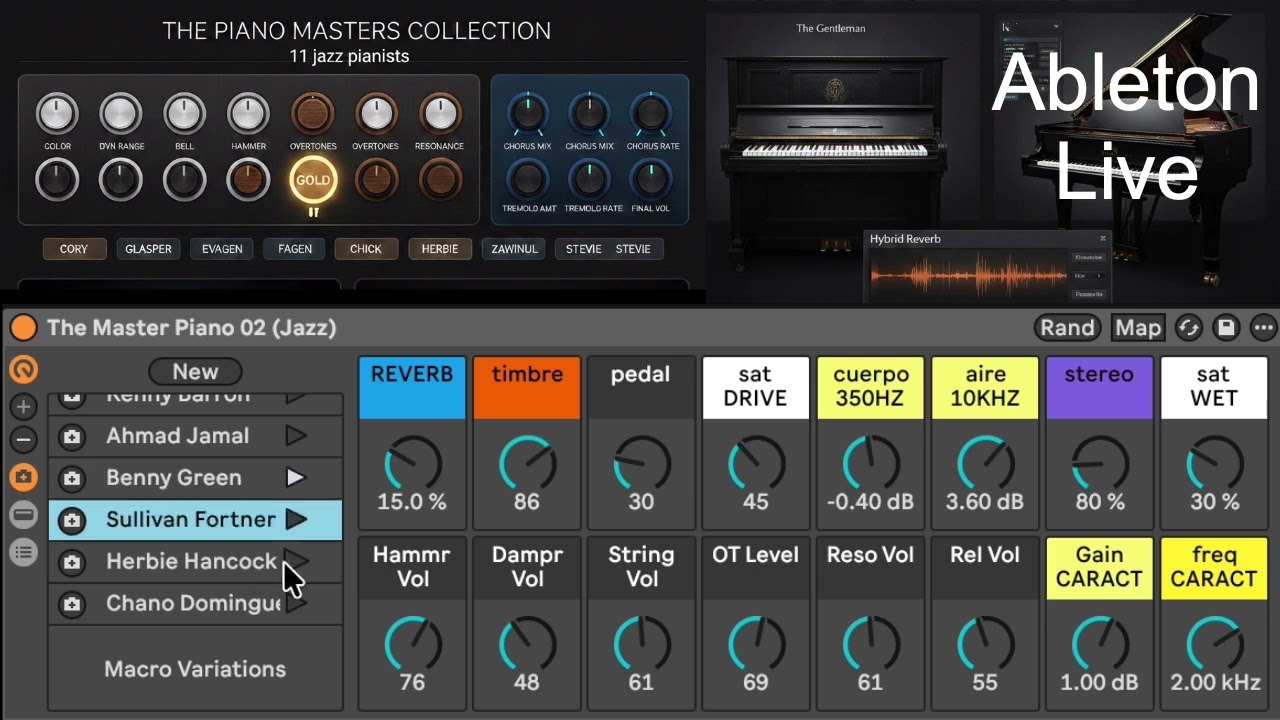Click the timbre macro knob
This screenshot has width=1280, height=720.
pyautogui.click(x=527, y=464)
